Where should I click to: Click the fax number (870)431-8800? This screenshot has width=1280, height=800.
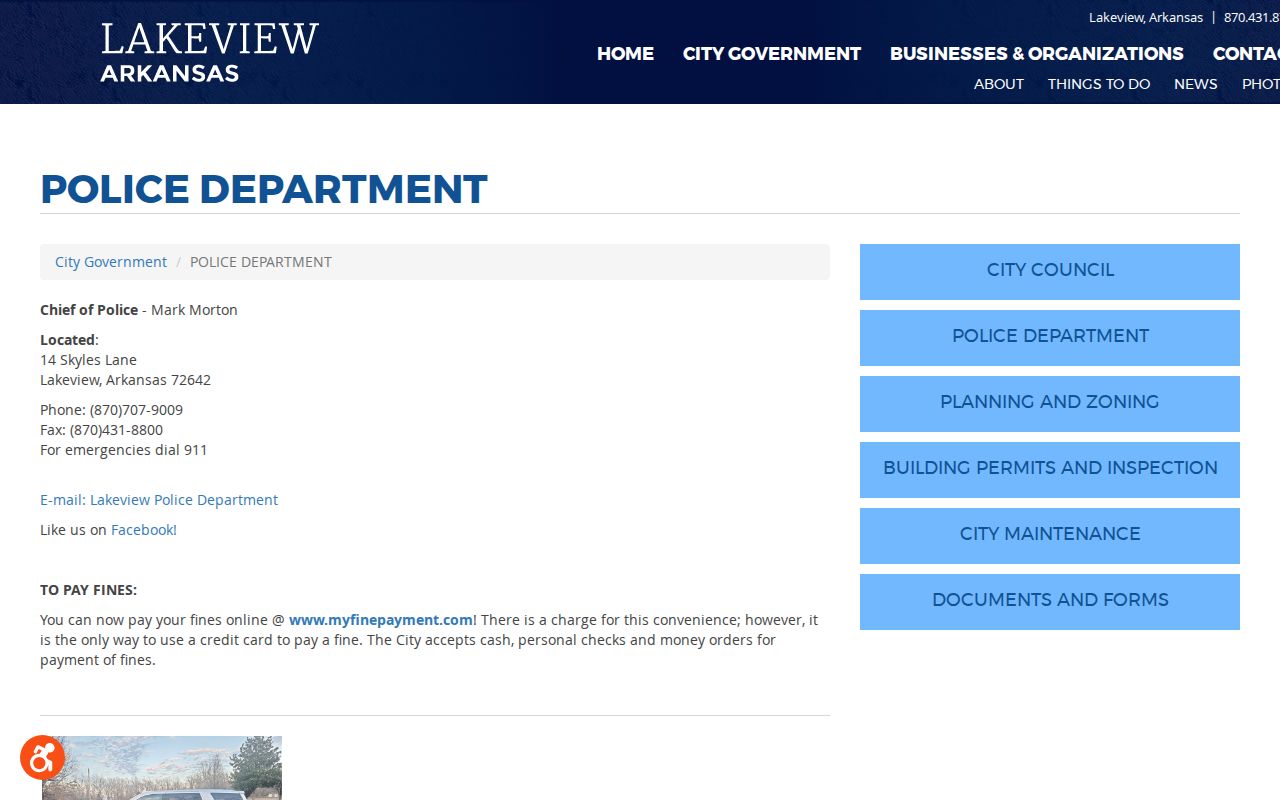tap(116, 430)
